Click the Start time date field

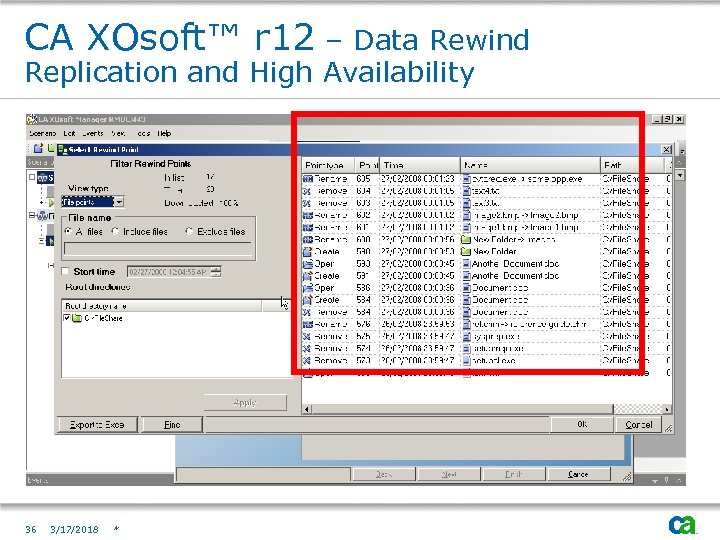click(169, 271)
